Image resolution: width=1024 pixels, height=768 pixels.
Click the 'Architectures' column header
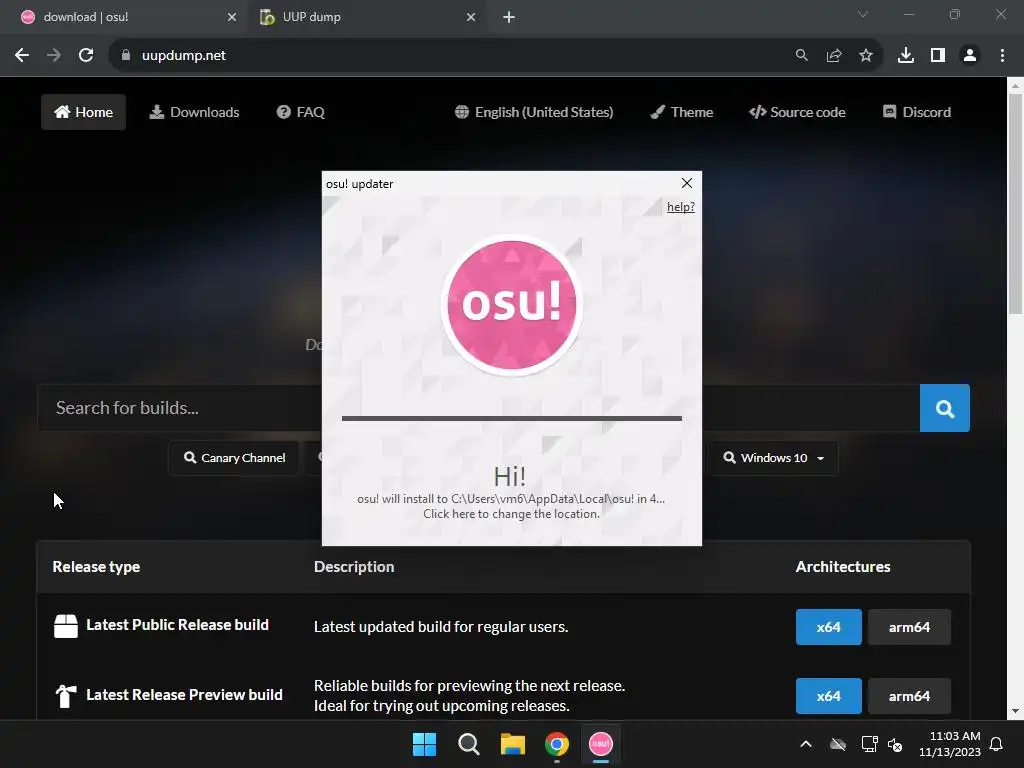pos(842,567)
